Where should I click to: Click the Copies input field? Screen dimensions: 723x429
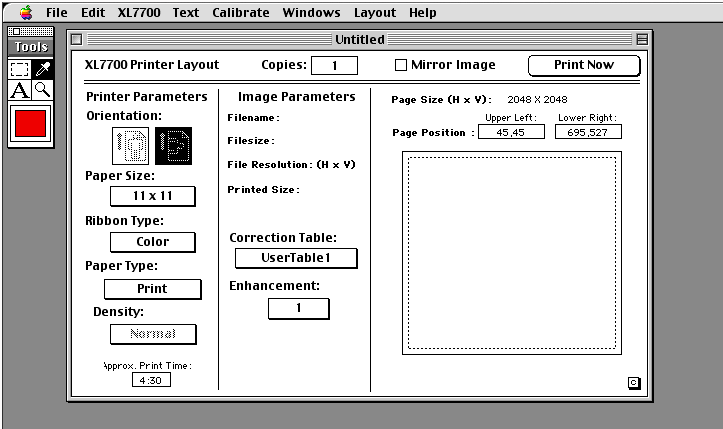(334, 65)
